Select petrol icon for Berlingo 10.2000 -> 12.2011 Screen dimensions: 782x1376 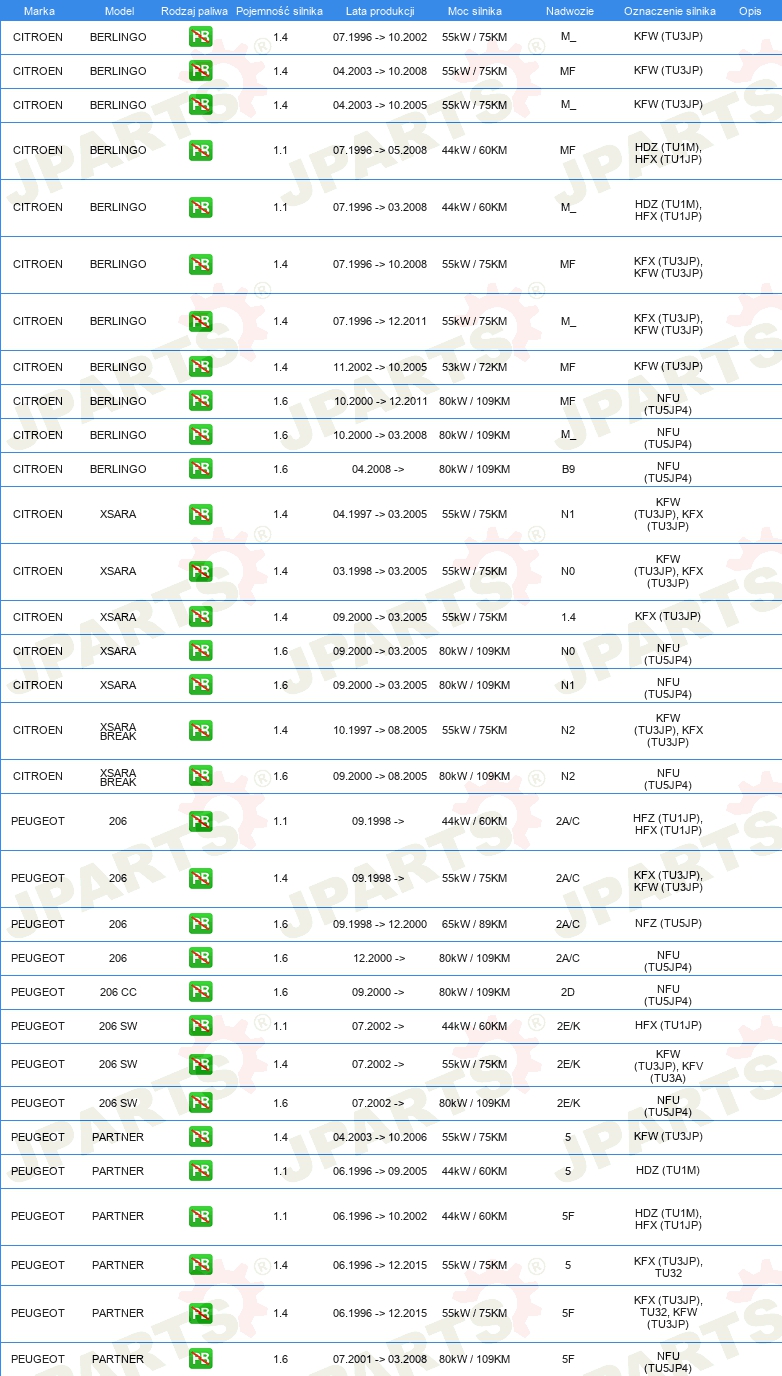click(x=201, y=401)
